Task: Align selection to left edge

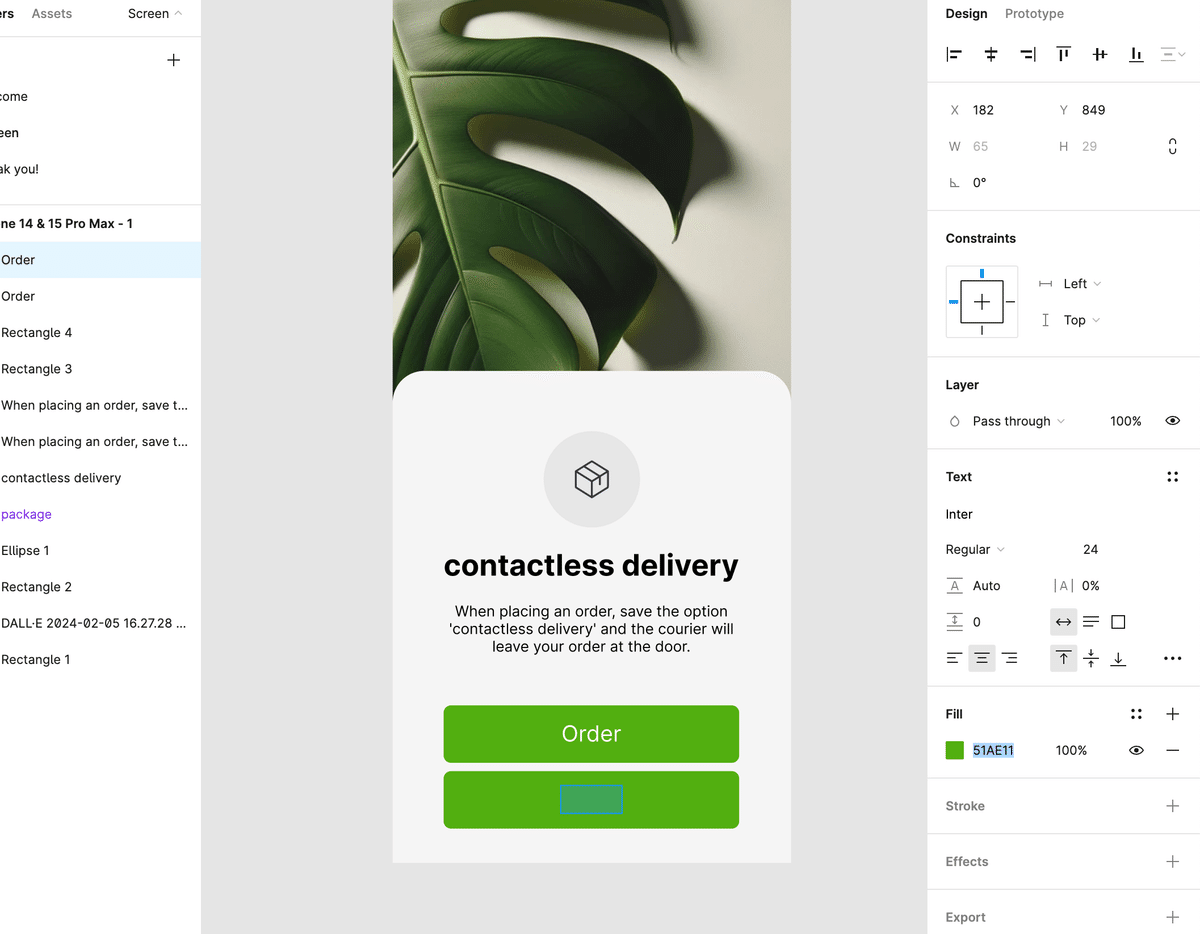Action: (x=954, y=55)
